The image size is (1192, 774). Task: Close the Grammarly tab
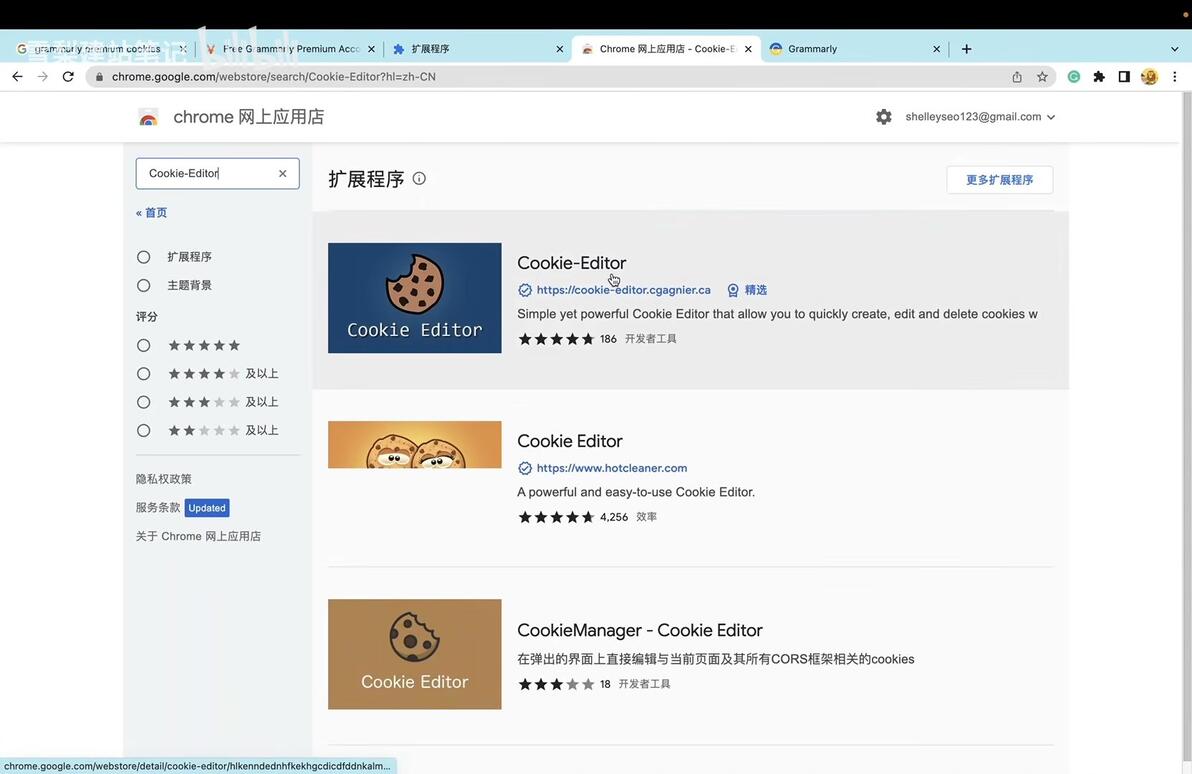[937, 49]
